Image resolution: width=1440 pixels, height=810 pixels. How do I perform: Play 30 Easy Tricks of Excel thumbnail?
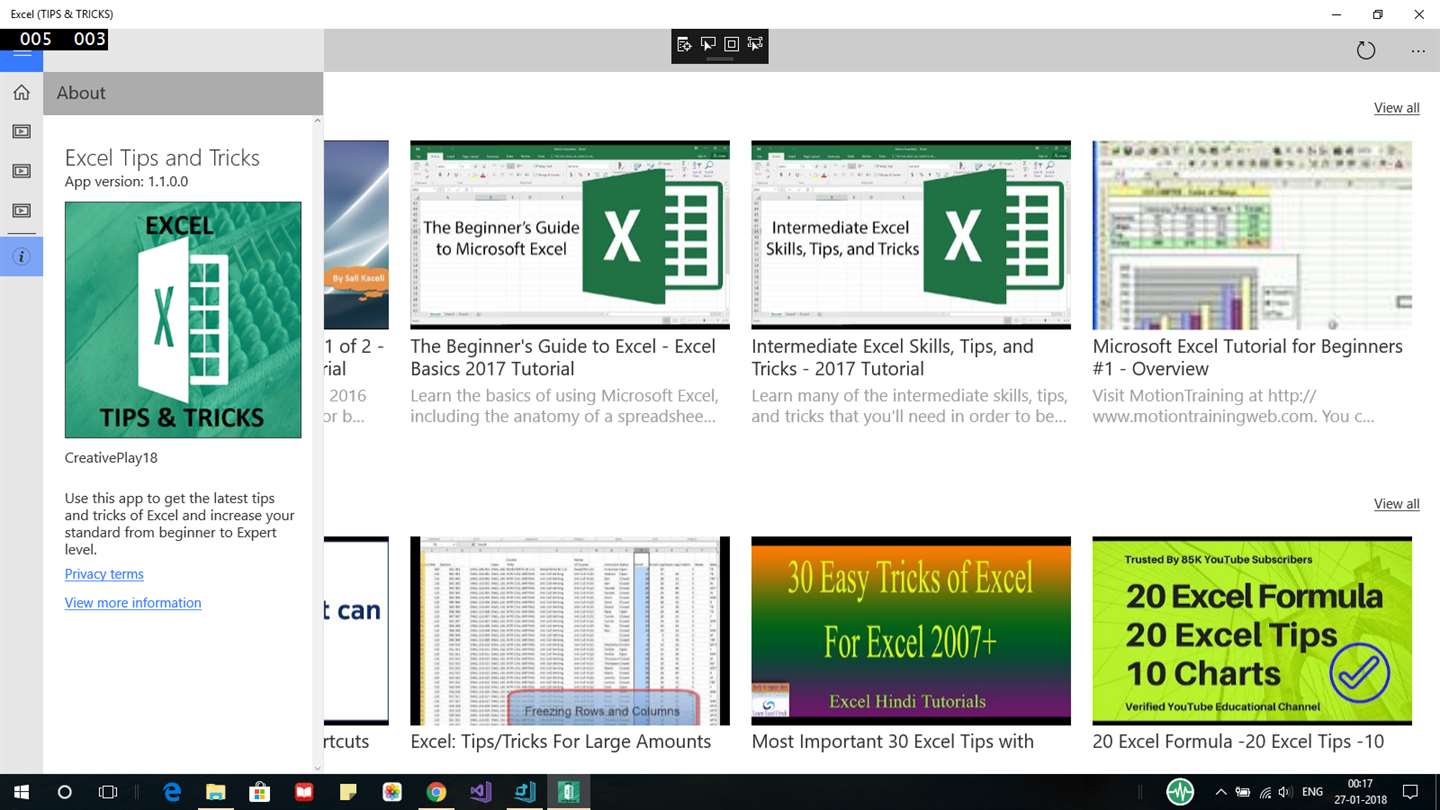(x=911, y=631)
